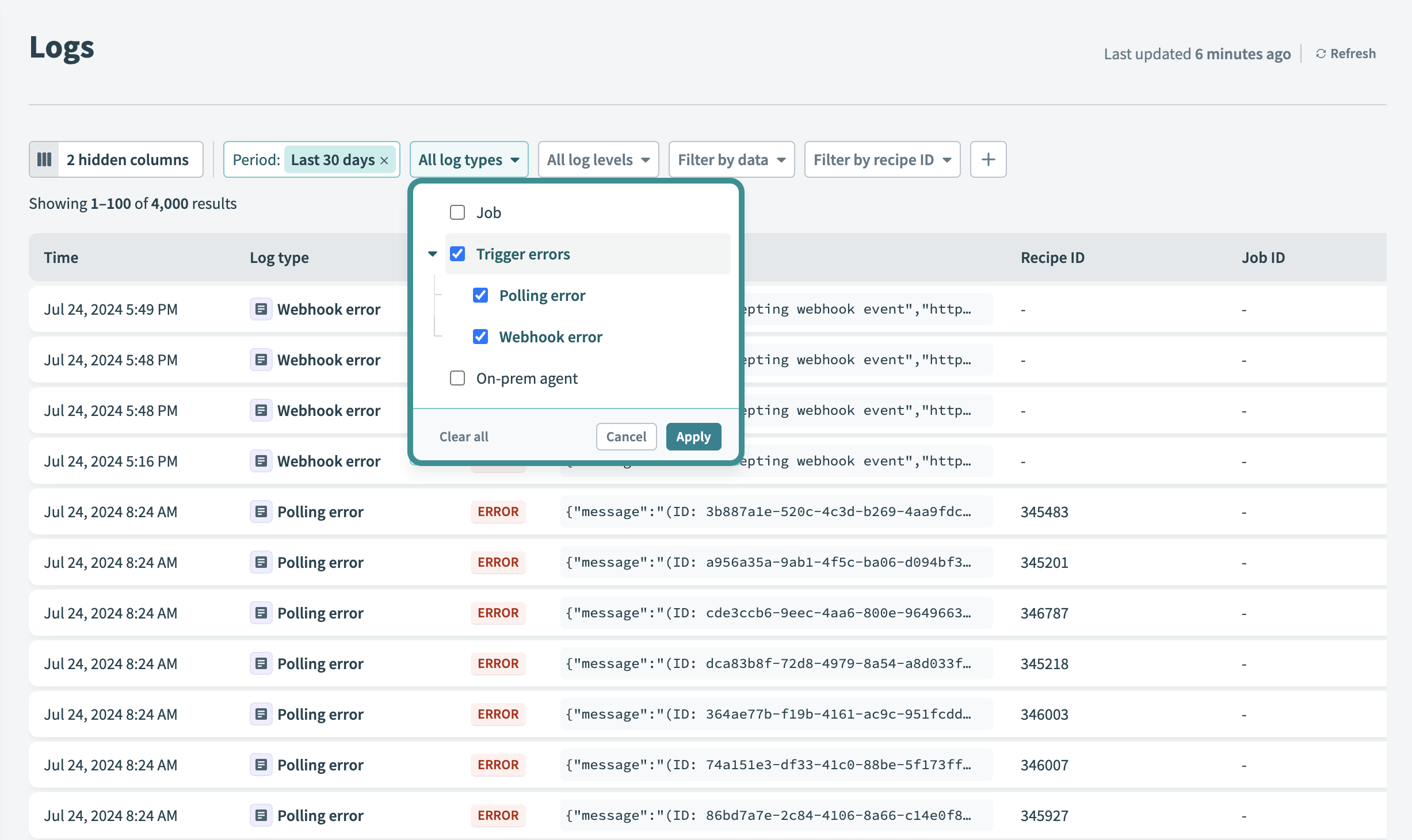This screenshot has height=840, width=1412.
Task: Click log icon on 5:16 PM Webhook error row
Action: pyautogui.click(x=261, y=461)
